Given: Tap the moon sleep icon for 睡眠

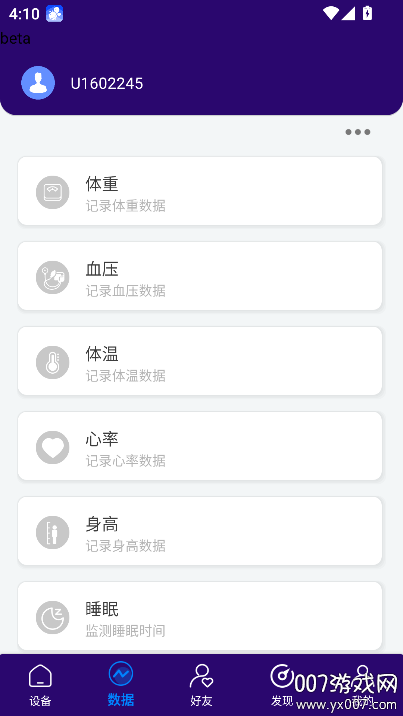Looking at the screenshot, I should tap(52, 617).
